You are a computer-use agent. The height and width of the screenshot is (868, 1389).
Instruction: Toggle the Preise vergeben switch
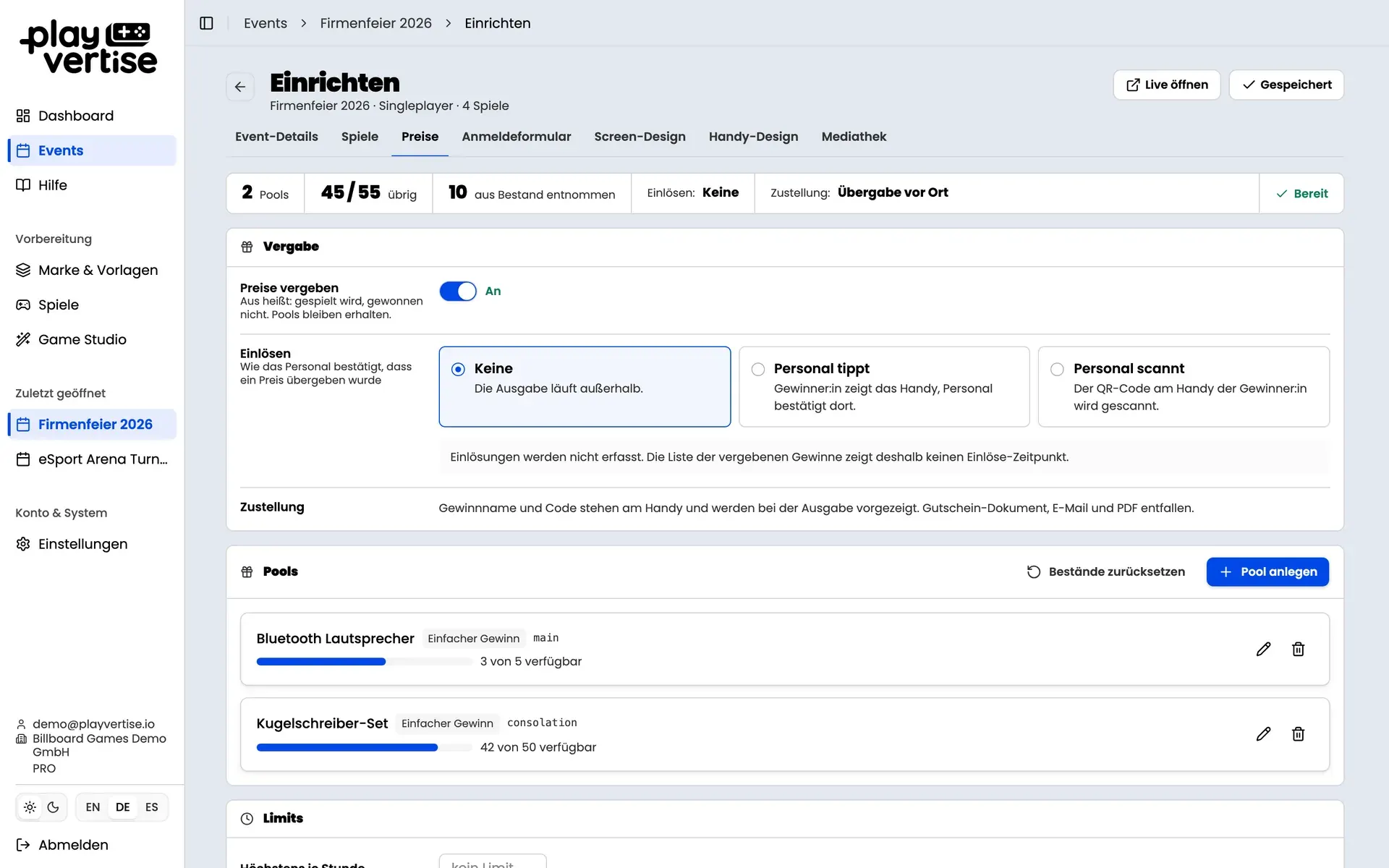(x=458, y=292)
